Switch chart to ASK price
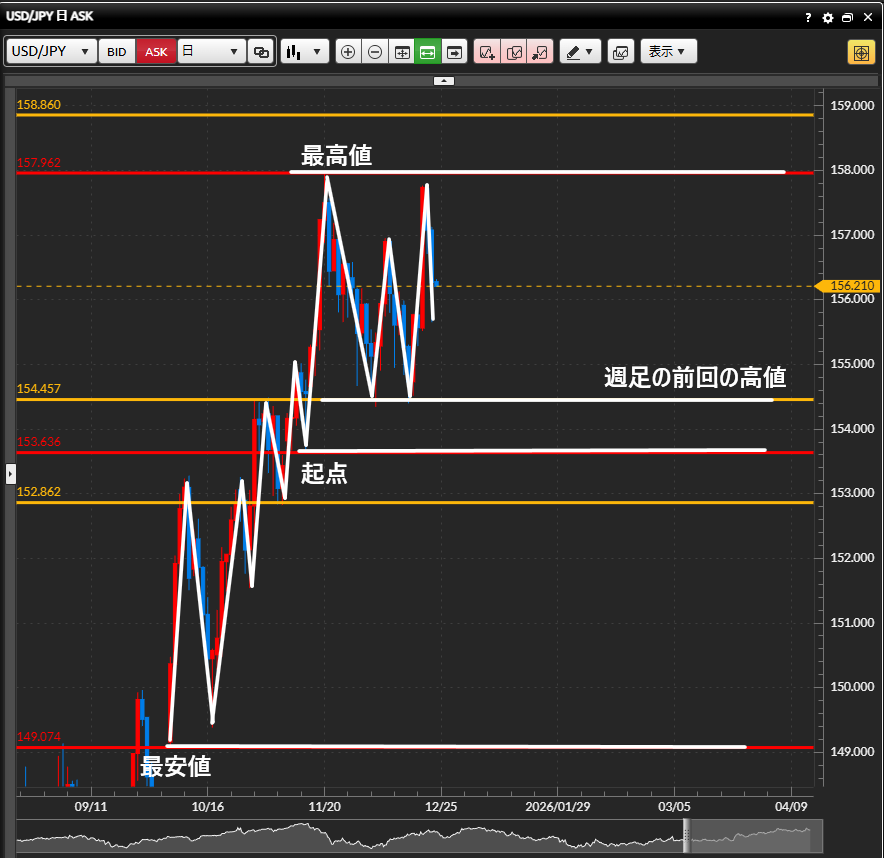Screen dimensions: 884x858 coord(157,52)
